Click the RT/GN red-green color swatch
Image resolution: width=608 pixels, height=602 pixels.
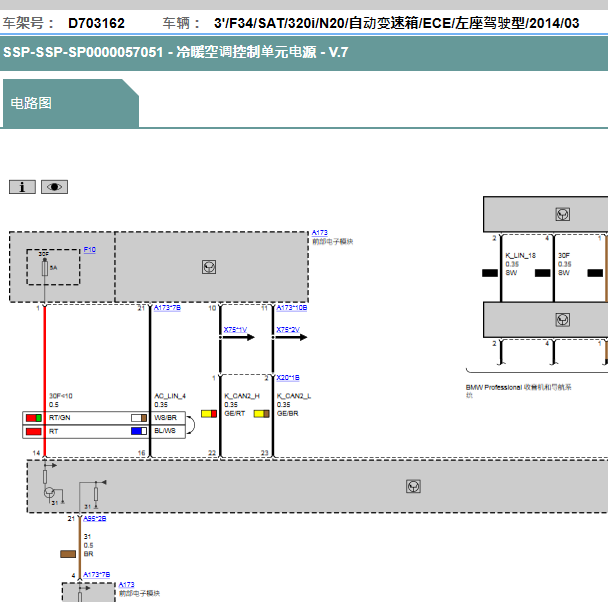[x=34, y=418]
